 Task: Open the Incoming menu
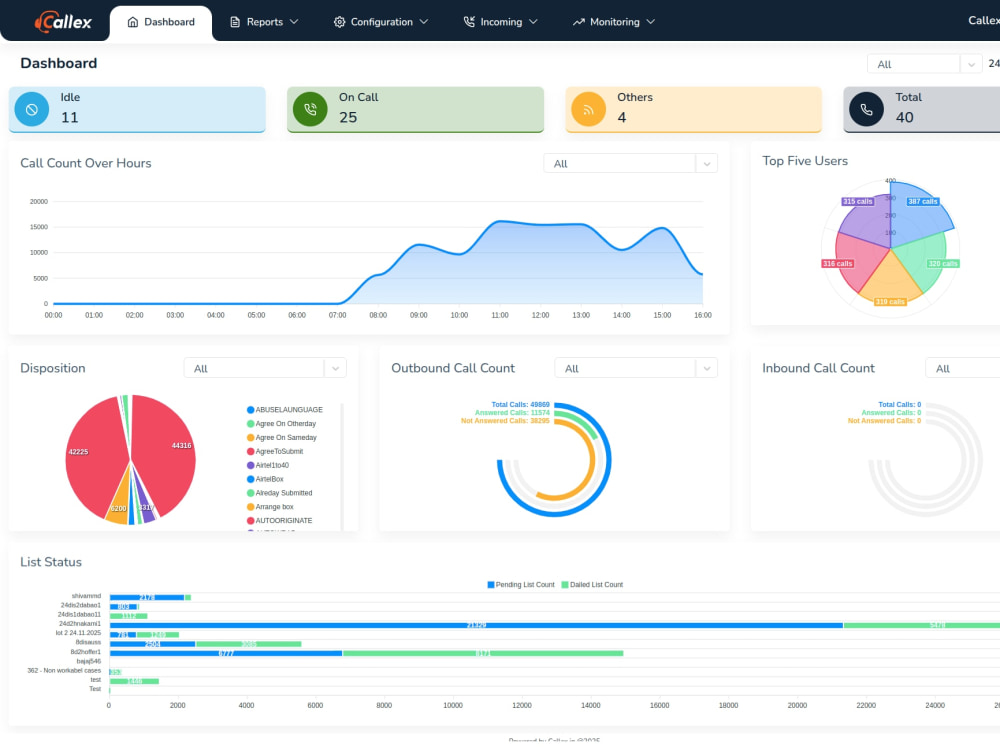coord(501,22)
